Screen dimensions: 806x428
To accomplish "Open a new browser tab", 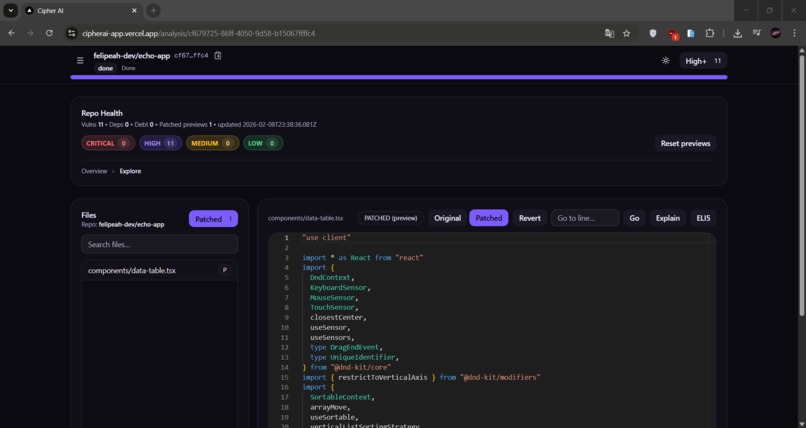I will click(x=153, y=10).
